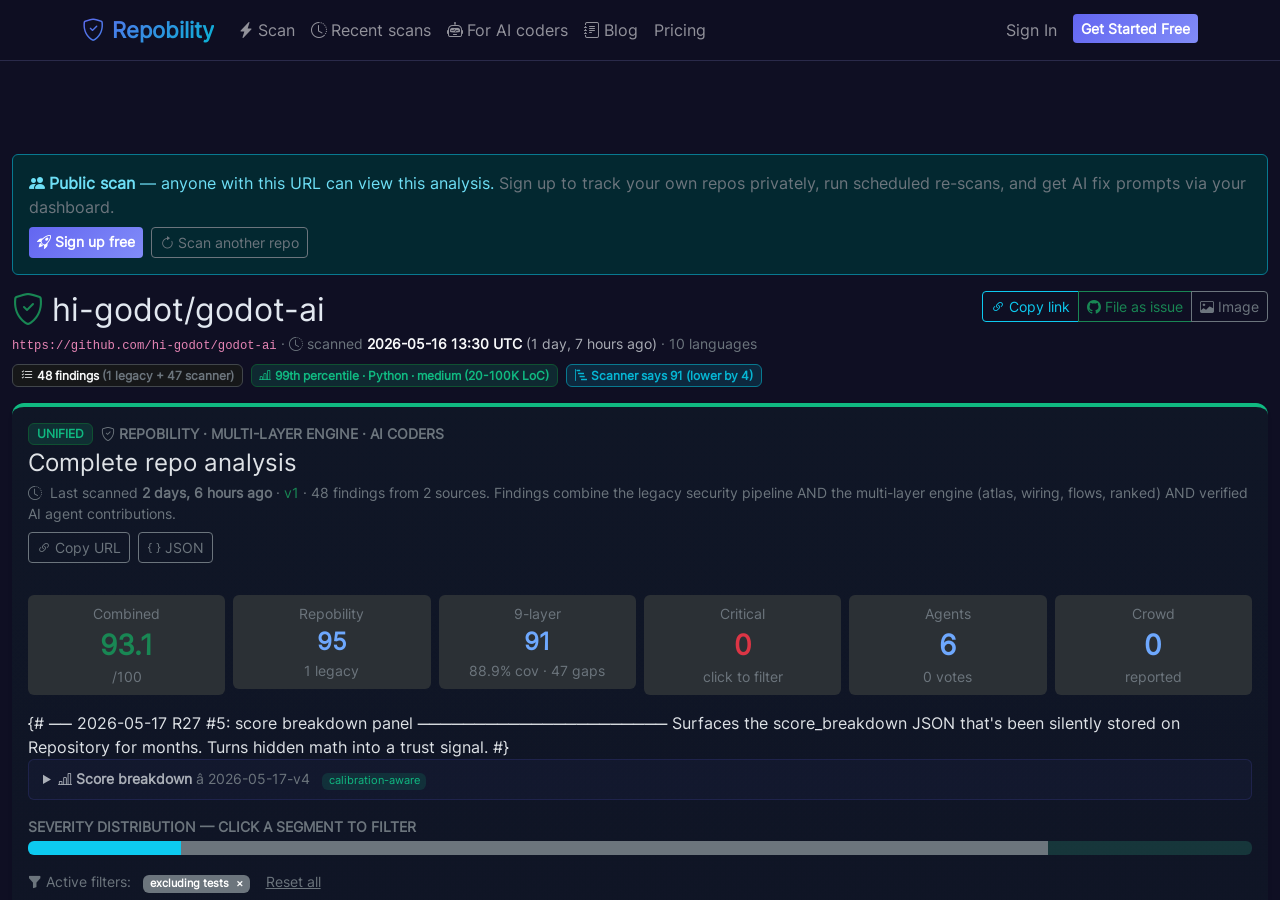1280x900 pixels.
Task: Click Copy link button
Action: [1030, 306]
